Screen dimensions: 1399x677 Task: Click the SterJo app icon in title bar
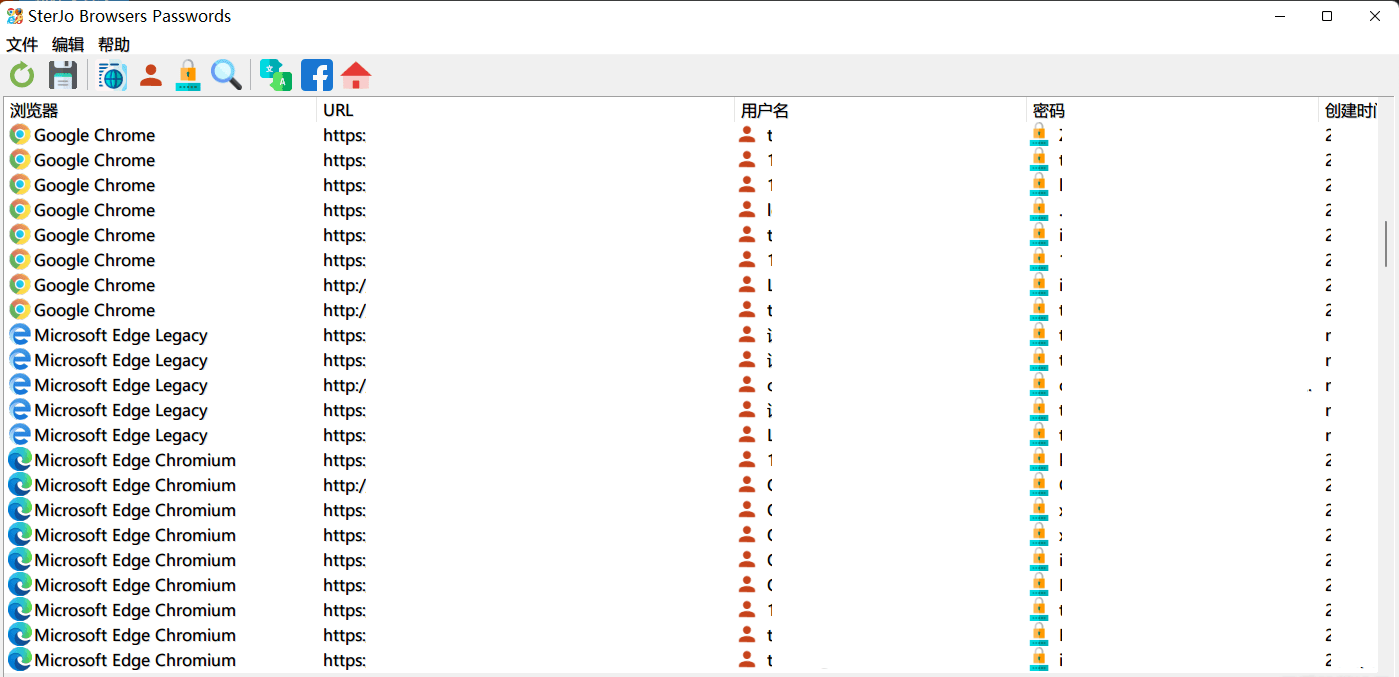click(14, 16)
